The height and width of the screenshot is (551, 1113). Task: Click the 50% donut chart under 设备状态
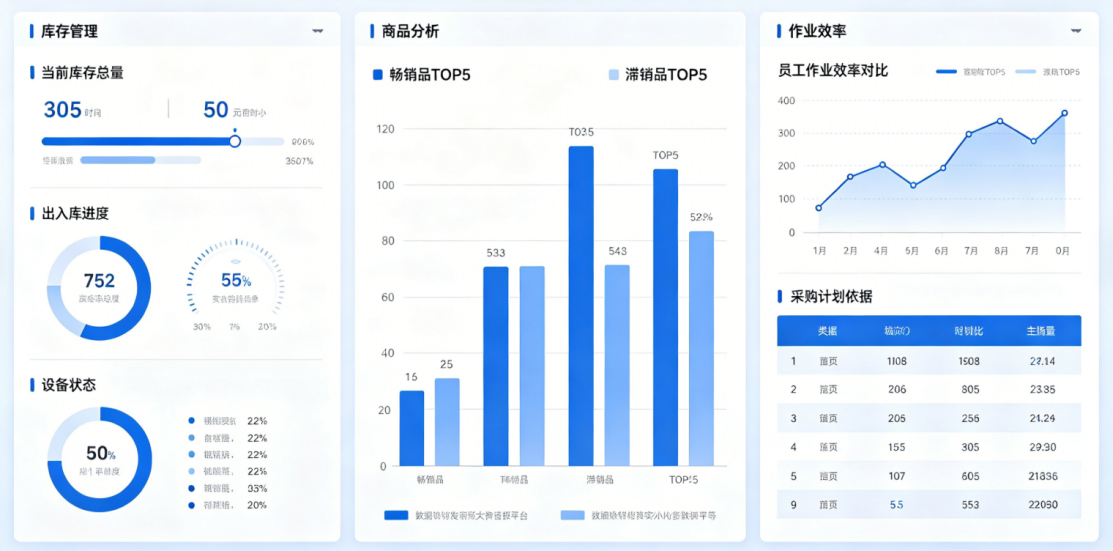99,459
